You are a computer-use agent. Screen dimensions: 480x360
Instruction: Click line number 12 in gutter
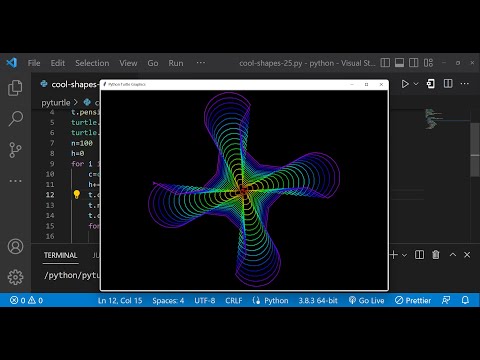[50, 195]
